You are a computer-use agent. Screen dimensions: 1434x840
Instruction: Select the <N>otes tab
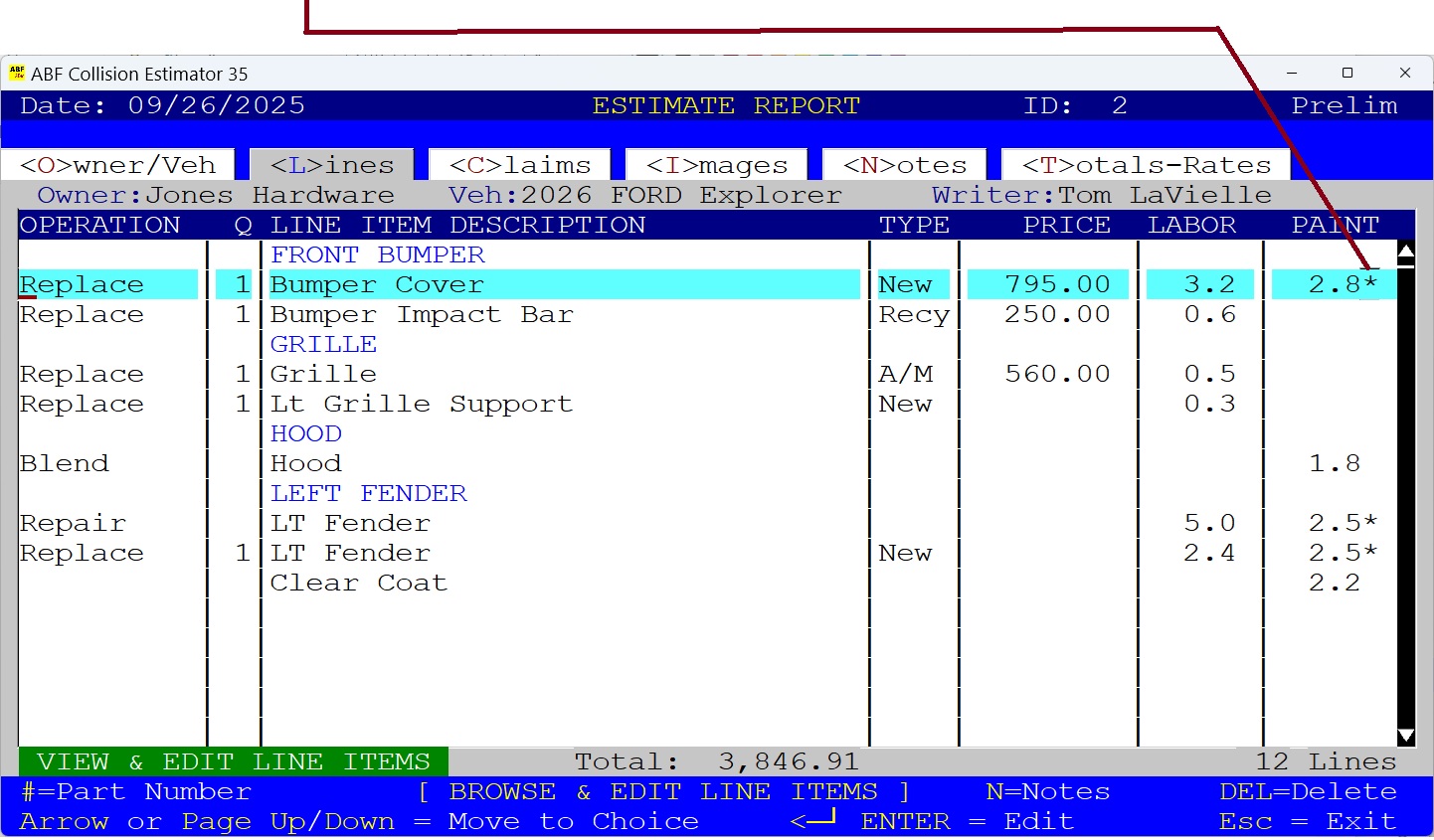pyautogui.click(x=902, y=164)
